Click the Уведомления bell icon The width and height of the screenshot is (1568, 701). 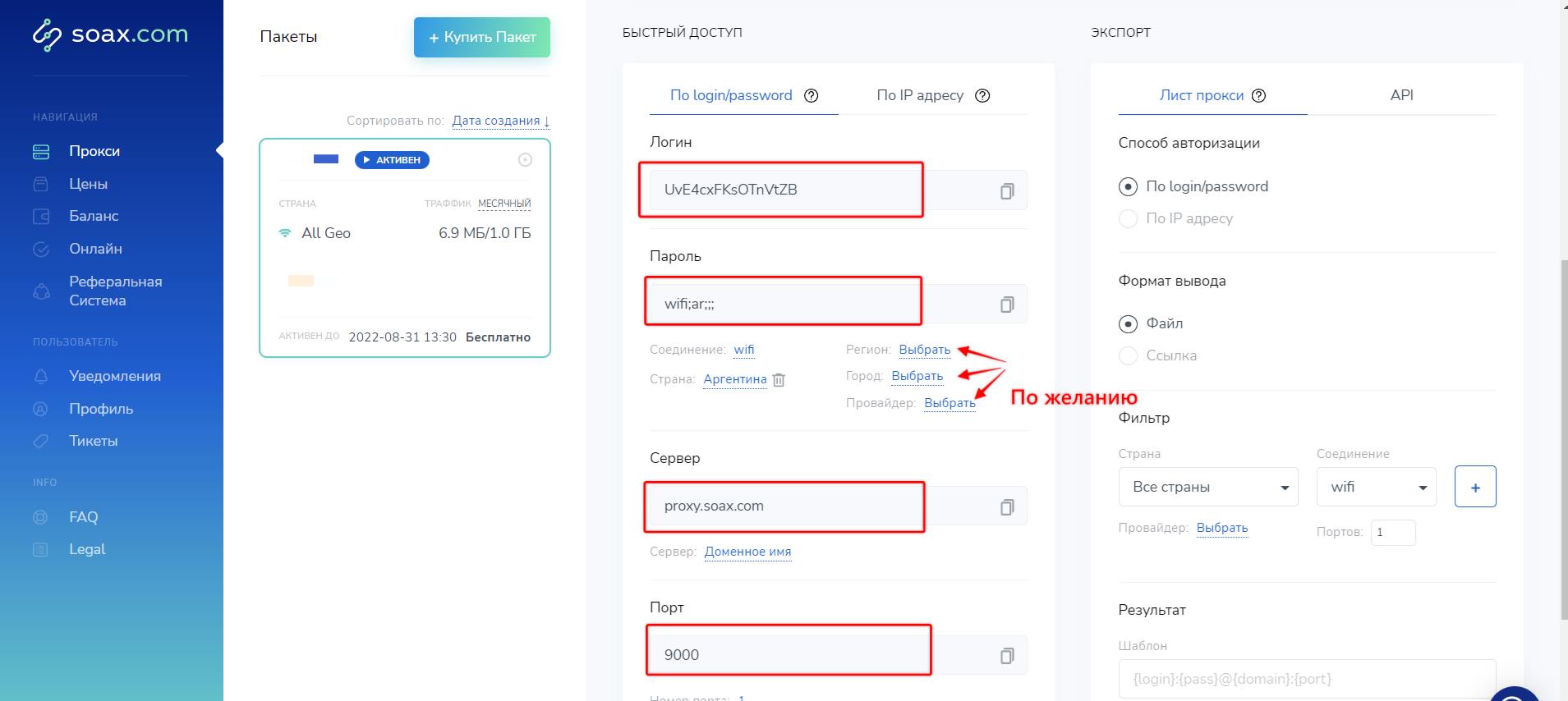coord(40,376)
